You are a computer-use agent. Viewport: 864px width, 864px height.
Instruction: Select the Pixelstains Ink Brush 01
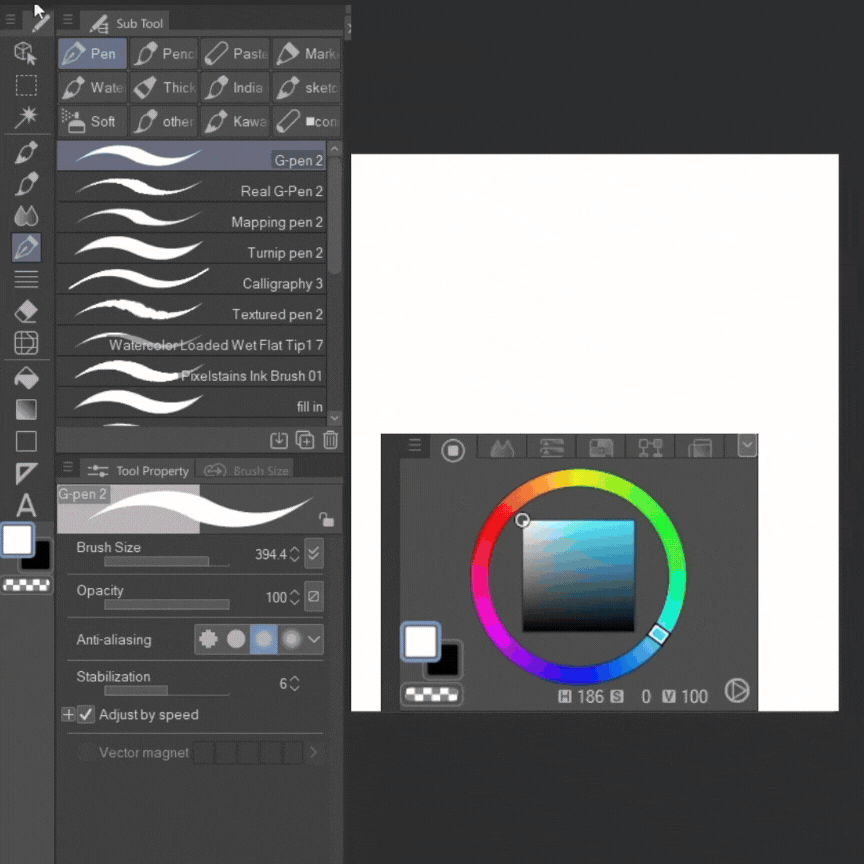pos(192,372)
